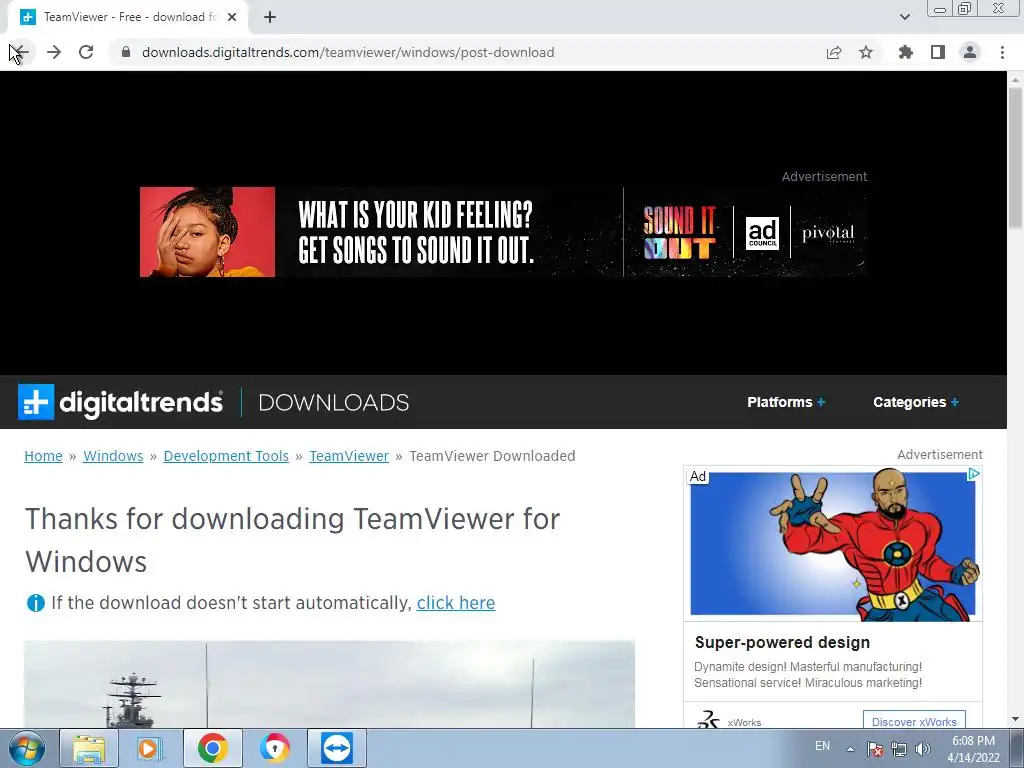This screenshot has width=1024, height=768.
Task: Select the TeamViewer - Free download tab
Action: click(x=129, y=17)
